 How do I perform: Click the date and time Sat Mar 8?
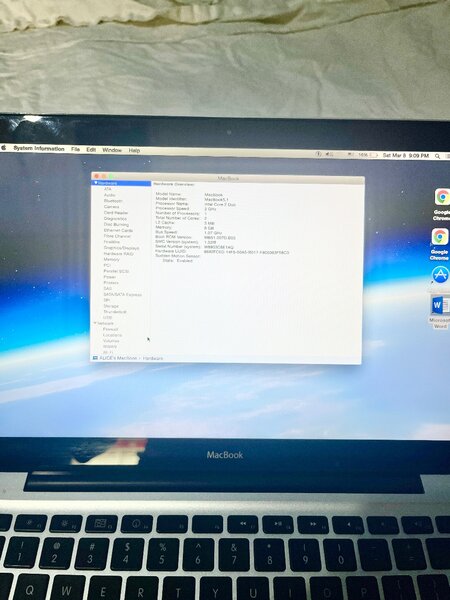tap(406, 156)
